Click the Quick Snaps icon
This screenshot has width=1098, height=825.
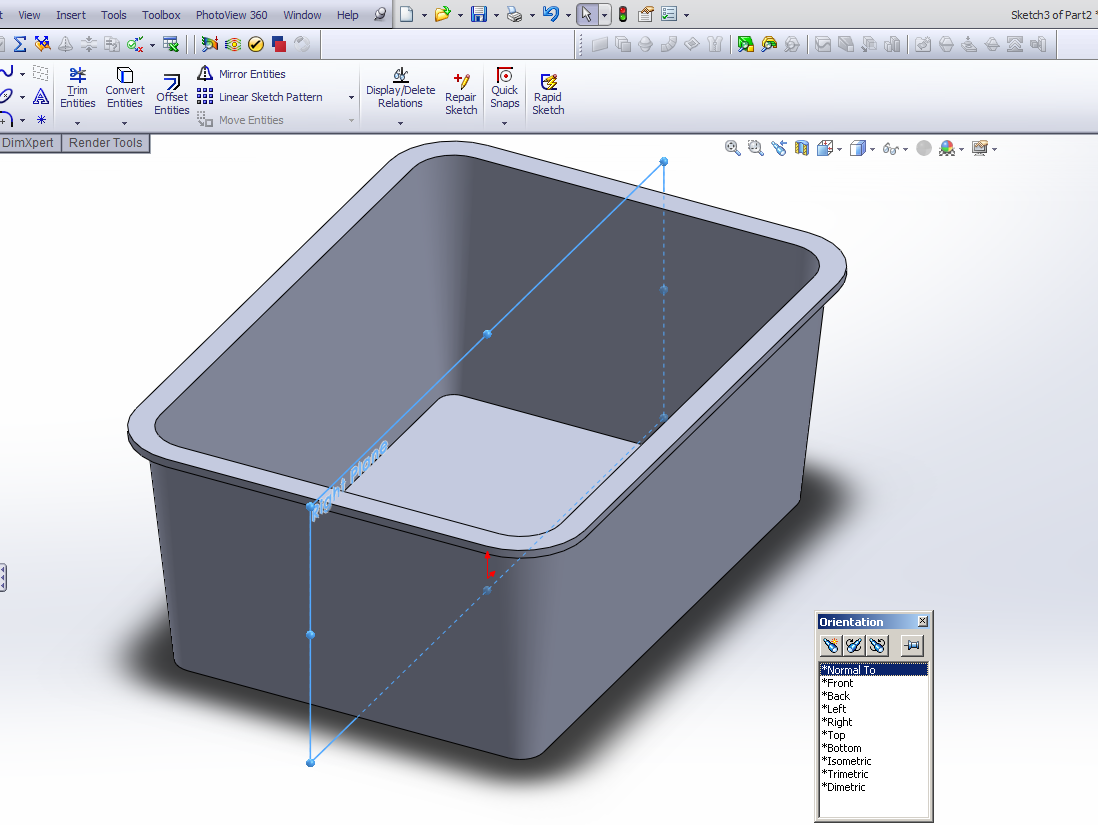504,88
